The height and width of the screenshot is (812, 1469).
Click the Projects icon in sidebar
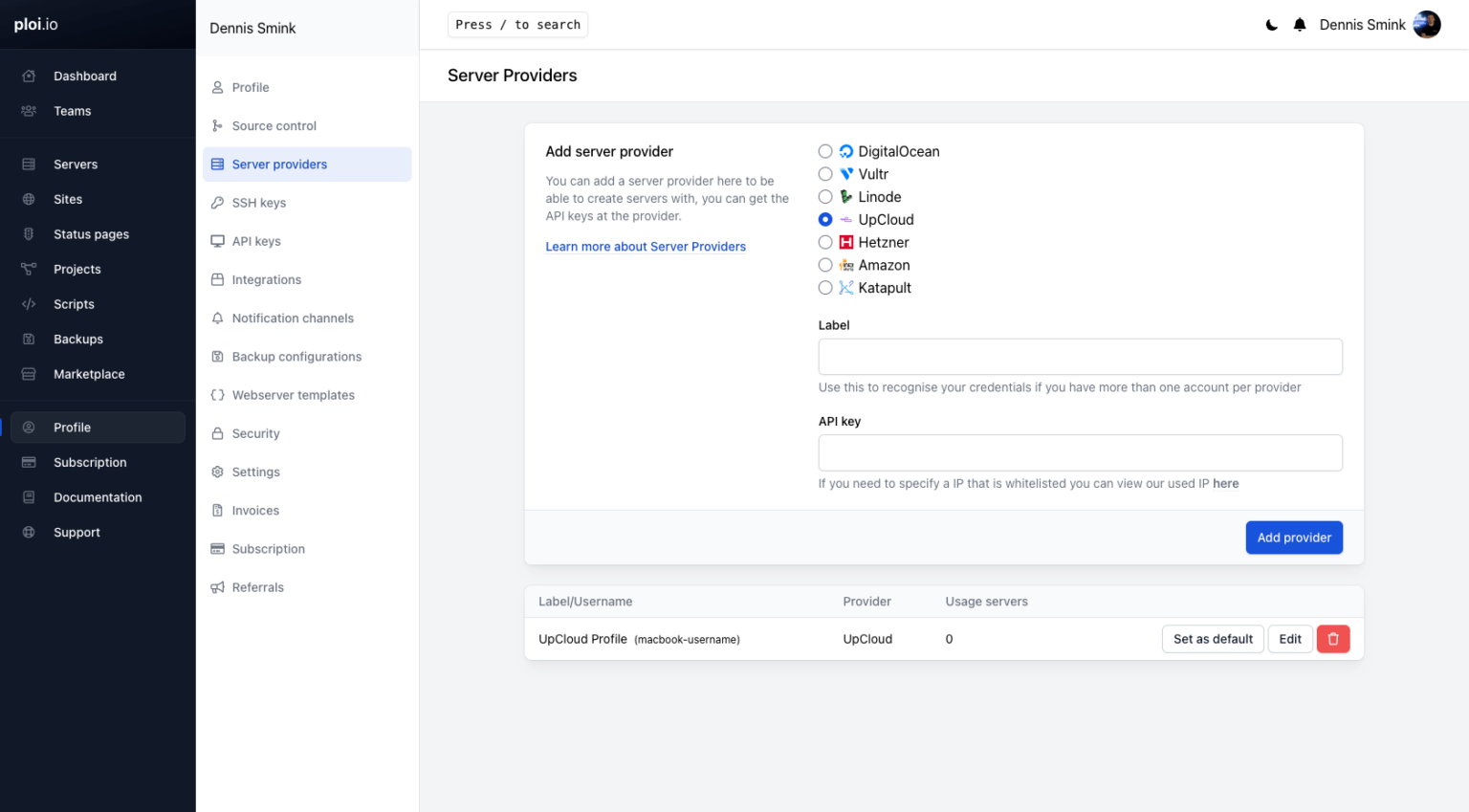point(29,269)
